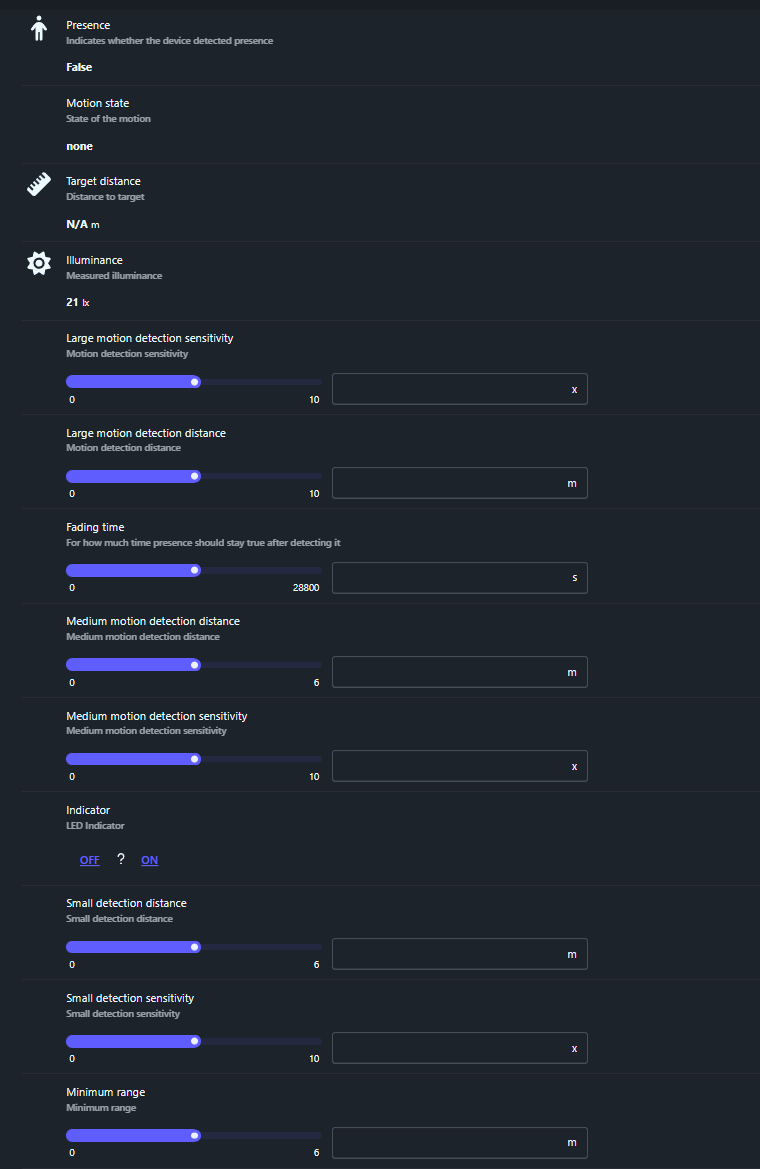Focus the Large motion detection sensitivity input
The image size is (760, 1169).
(x=450, y=389)
